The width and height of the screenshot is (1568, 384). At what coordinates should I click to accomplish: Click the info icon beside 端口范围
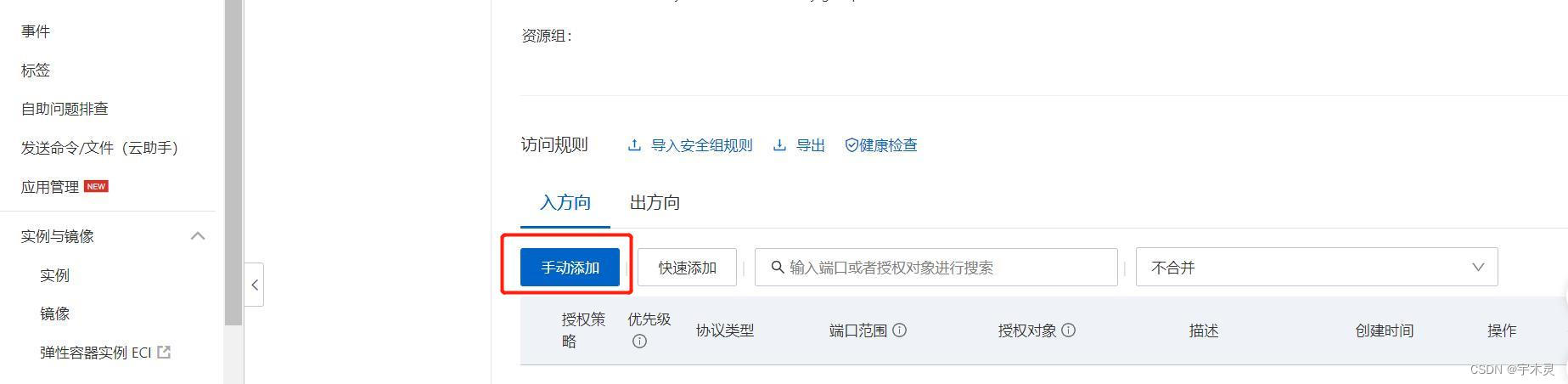pyautogui.click(x=900, y=330)
